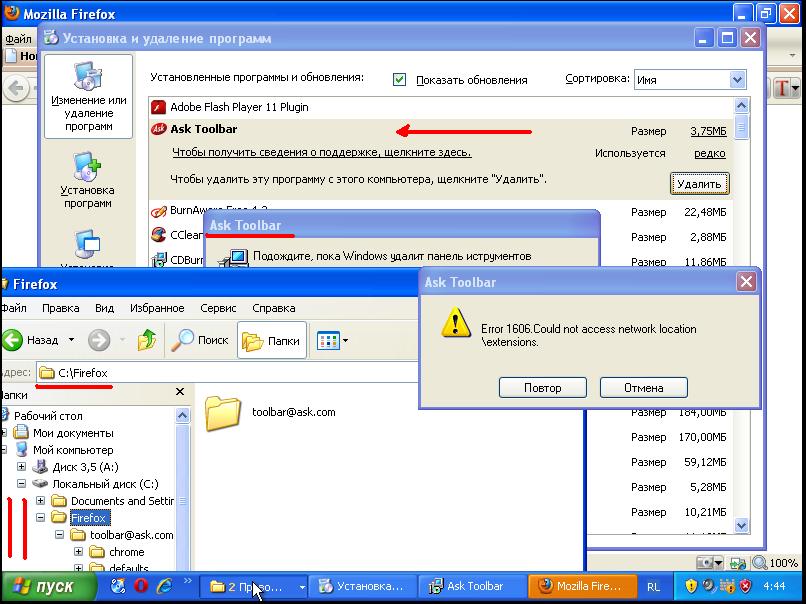Click the yellow security shield tray icon
Screen dimensions: 807x604
(x=691, y=586)
